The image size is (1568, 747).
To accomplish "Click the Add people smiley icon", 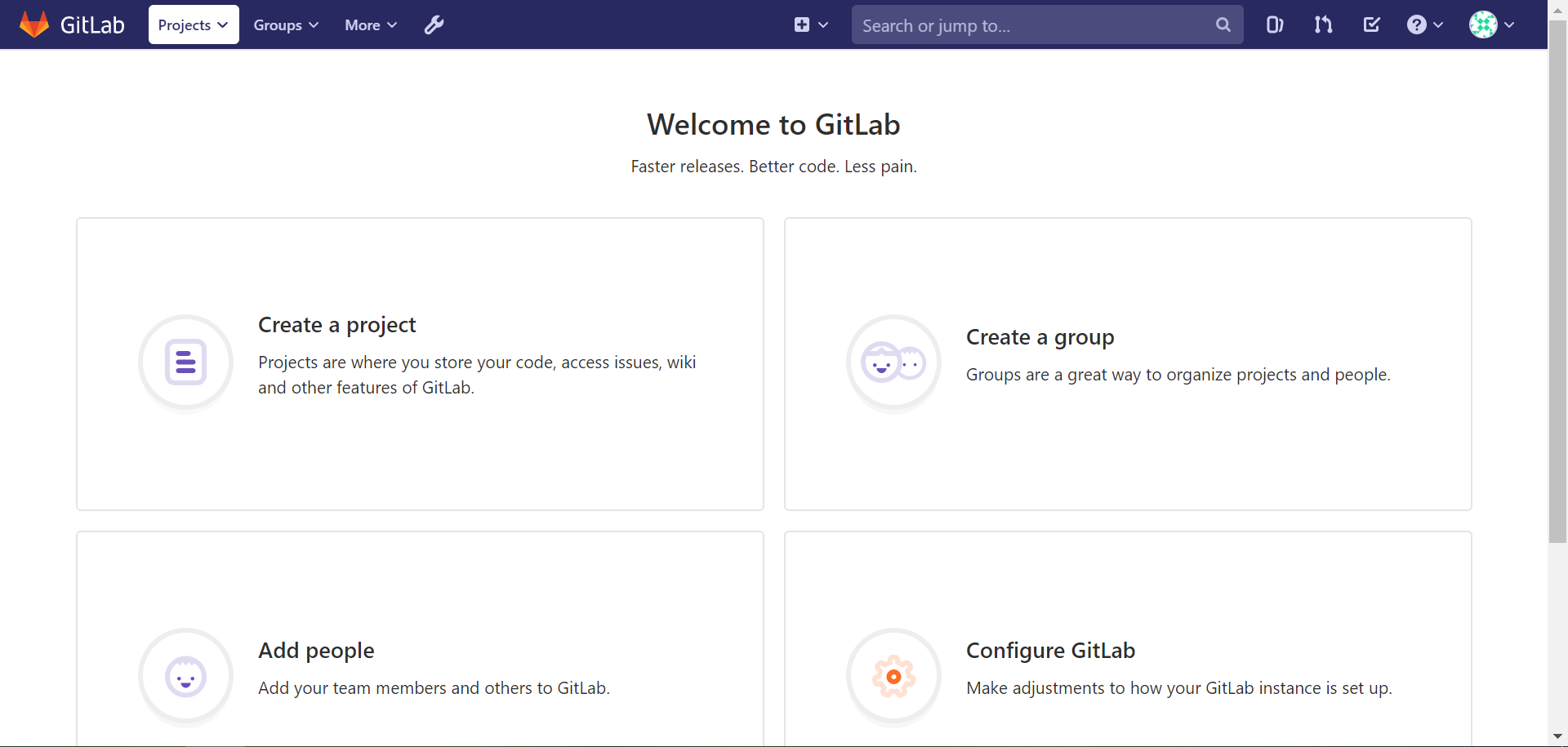I will [185, 676].
